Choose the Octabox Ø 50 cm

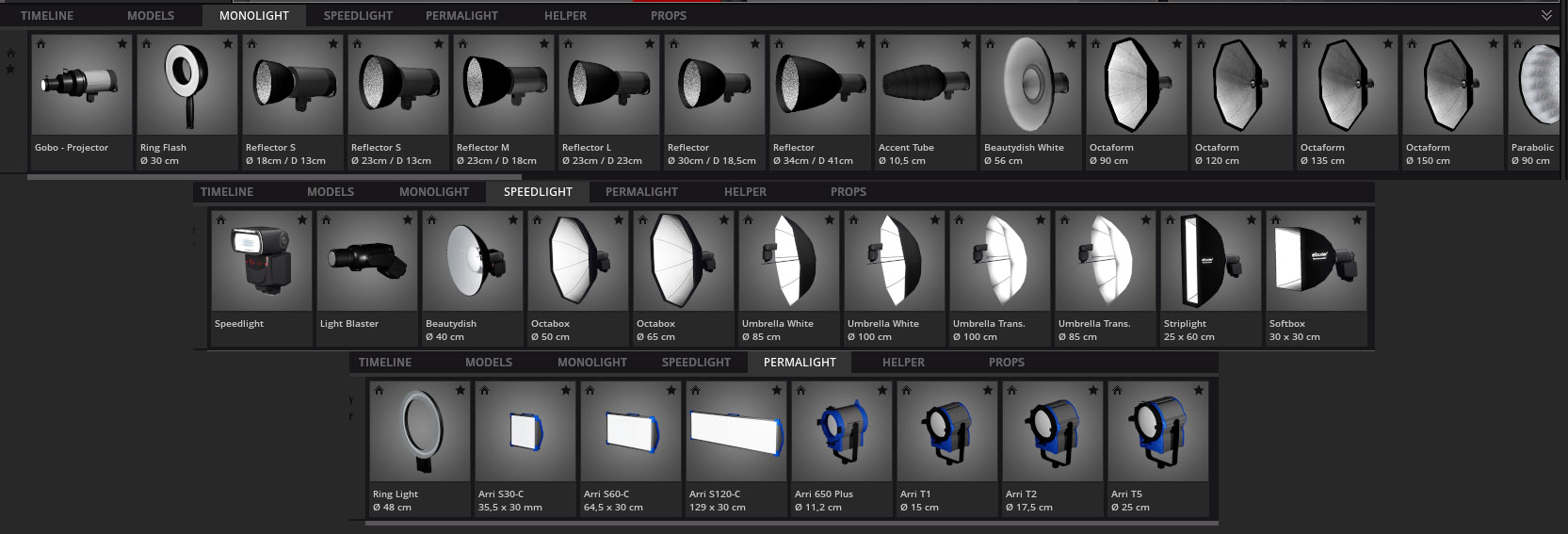tap(578, 278)
